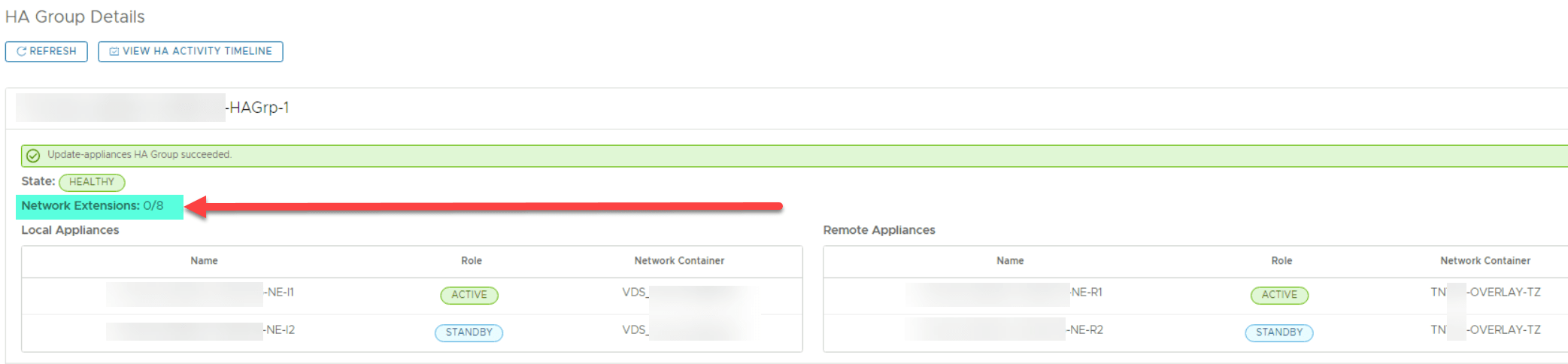This screenshot has height=364, width=1568.
Task: Click the Network Extensions 0/8 label
Action: coord(93,206)
